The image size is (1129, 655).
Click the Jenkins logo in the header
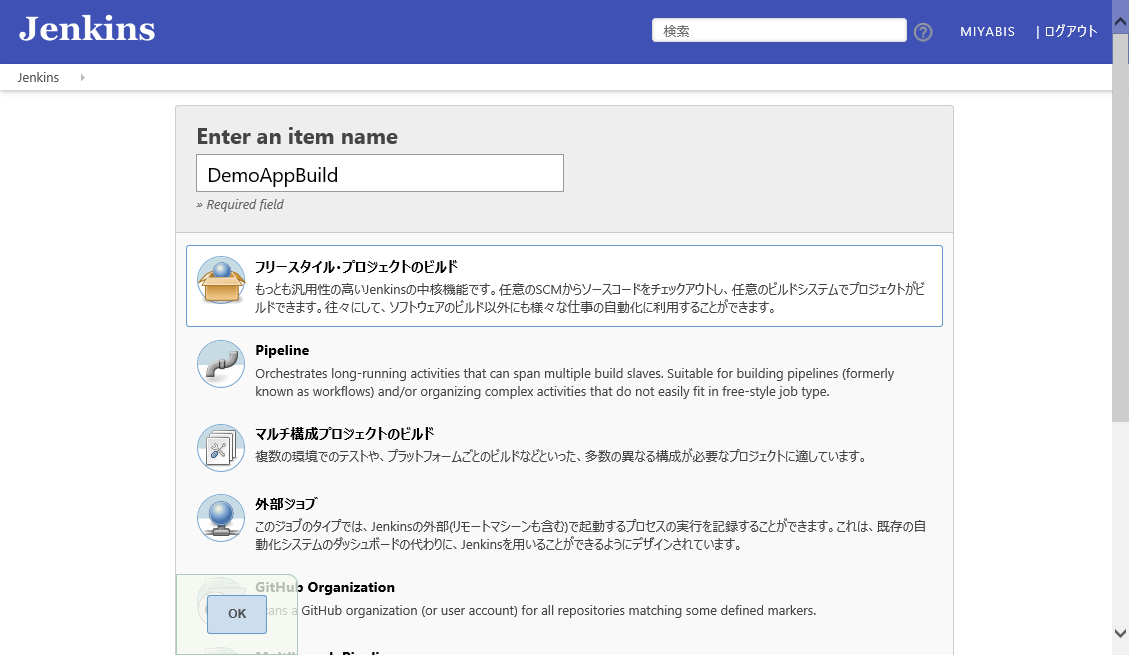tap(87, 30)
